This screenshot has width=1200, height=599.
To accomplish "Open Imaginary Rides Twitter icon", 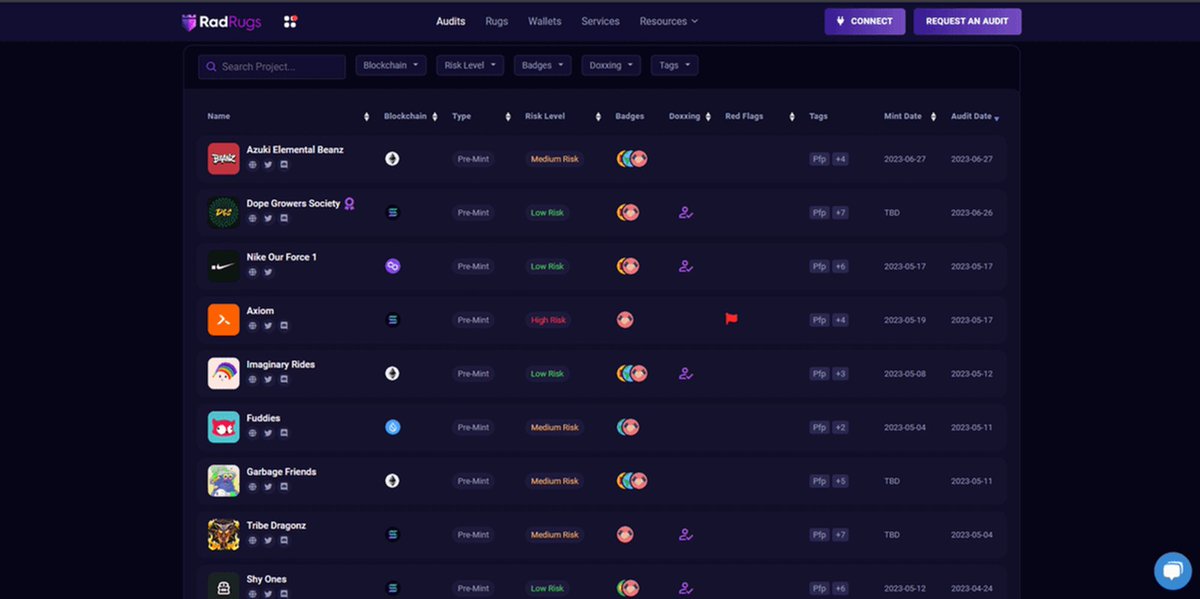I will pos(268,379).
